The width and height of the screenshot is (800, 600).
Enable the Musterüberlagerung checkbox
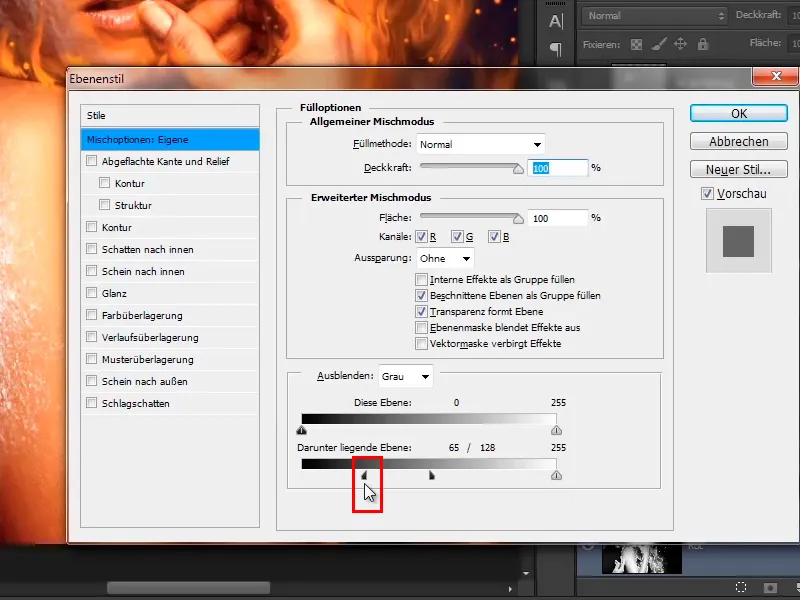point(91,359)
